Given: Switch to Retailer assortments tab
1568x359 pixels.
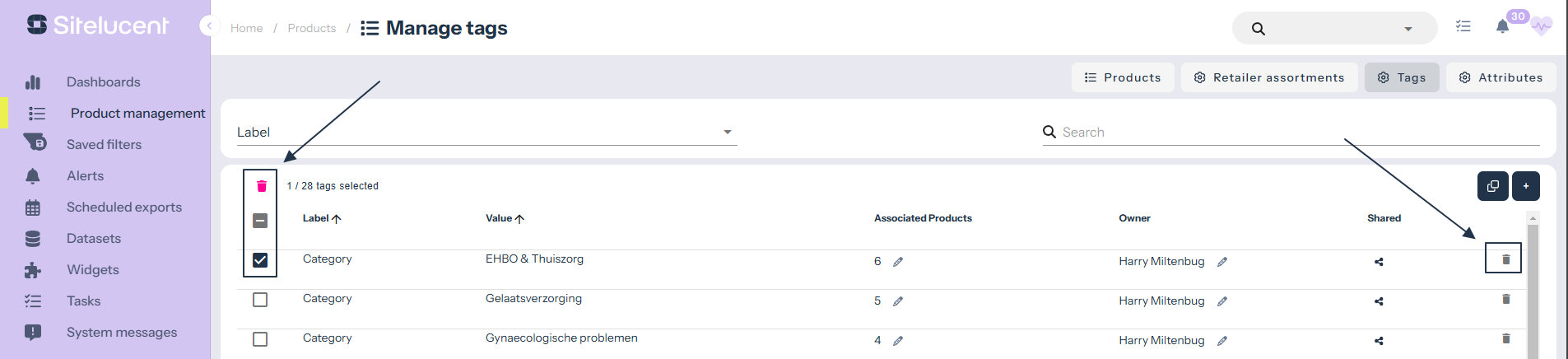Looking at the screenshot, I should click(1268, 77).
